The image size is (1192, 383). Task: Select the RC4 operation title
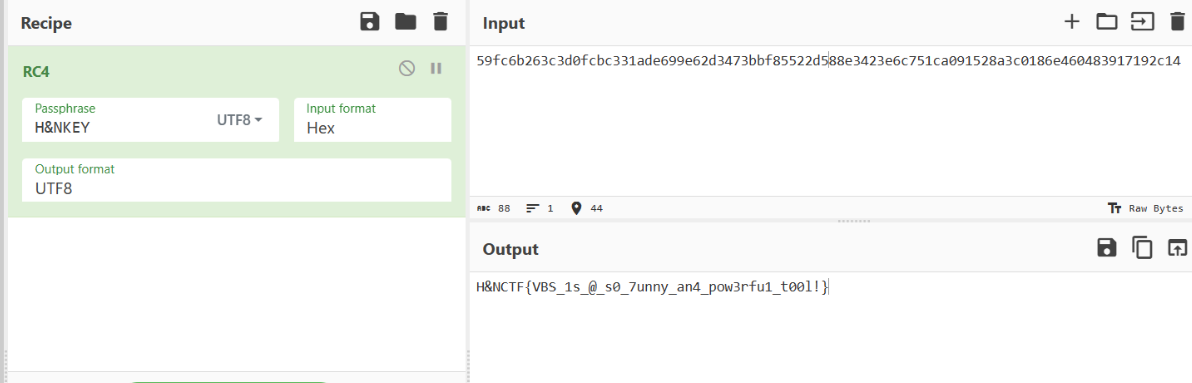click(x=36, y=71)
